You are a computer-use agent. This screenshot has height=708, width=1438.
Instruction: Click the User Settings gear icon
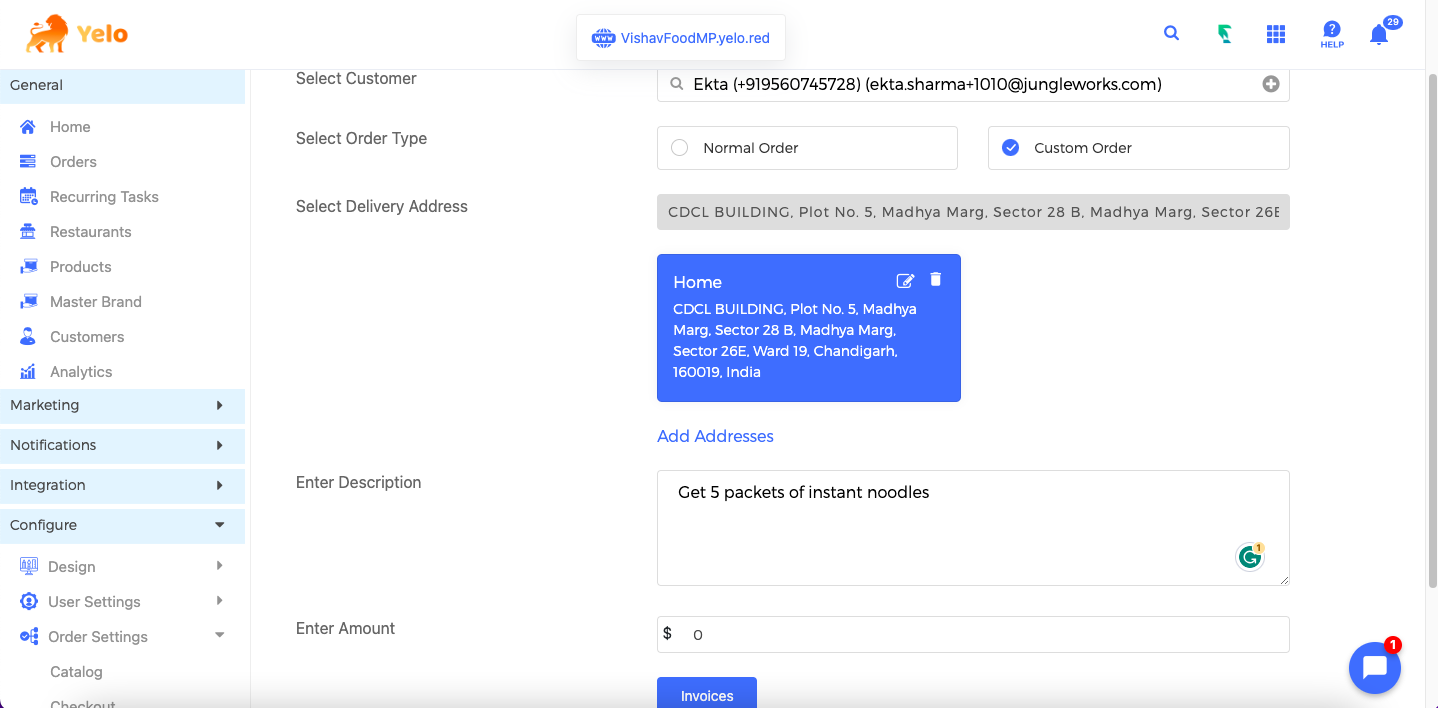[29, 602]
